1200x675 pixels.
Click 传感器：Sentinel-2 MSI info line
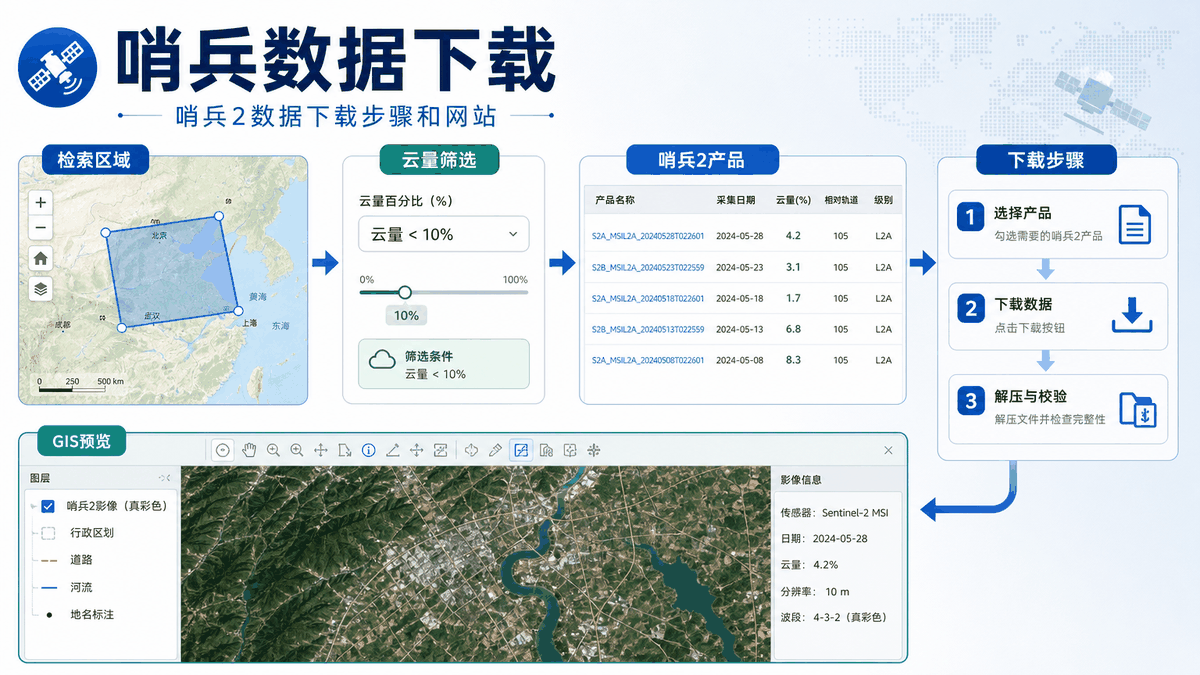pos(834,513)
